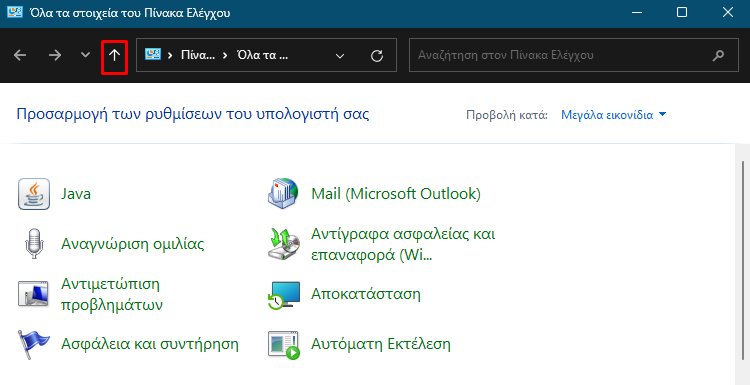
Task: Navigate back with the left arrow
Action: (x=20, y=55)
